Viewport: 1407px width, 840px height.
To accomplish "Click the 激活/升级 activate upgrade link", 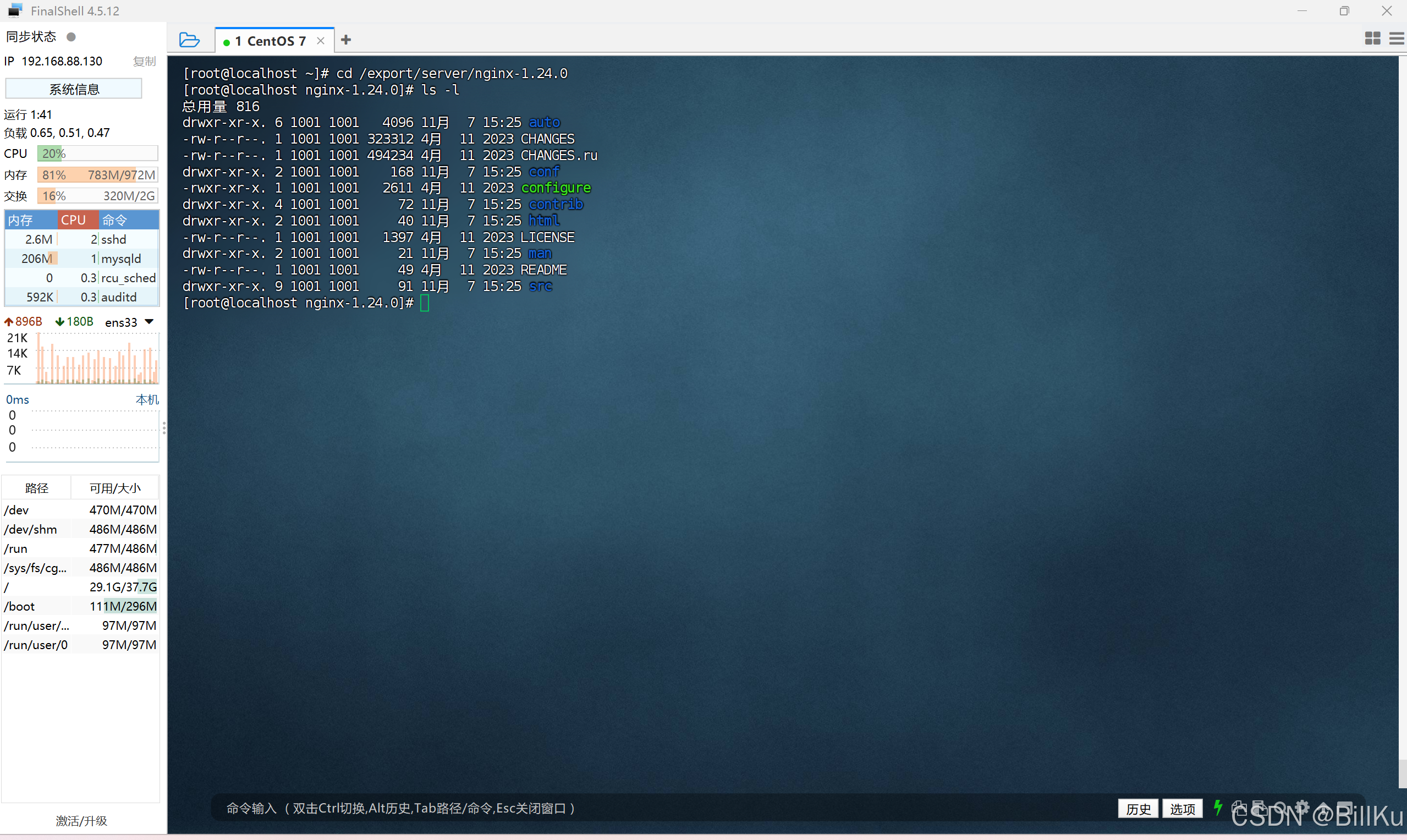I will pos(81,821).
